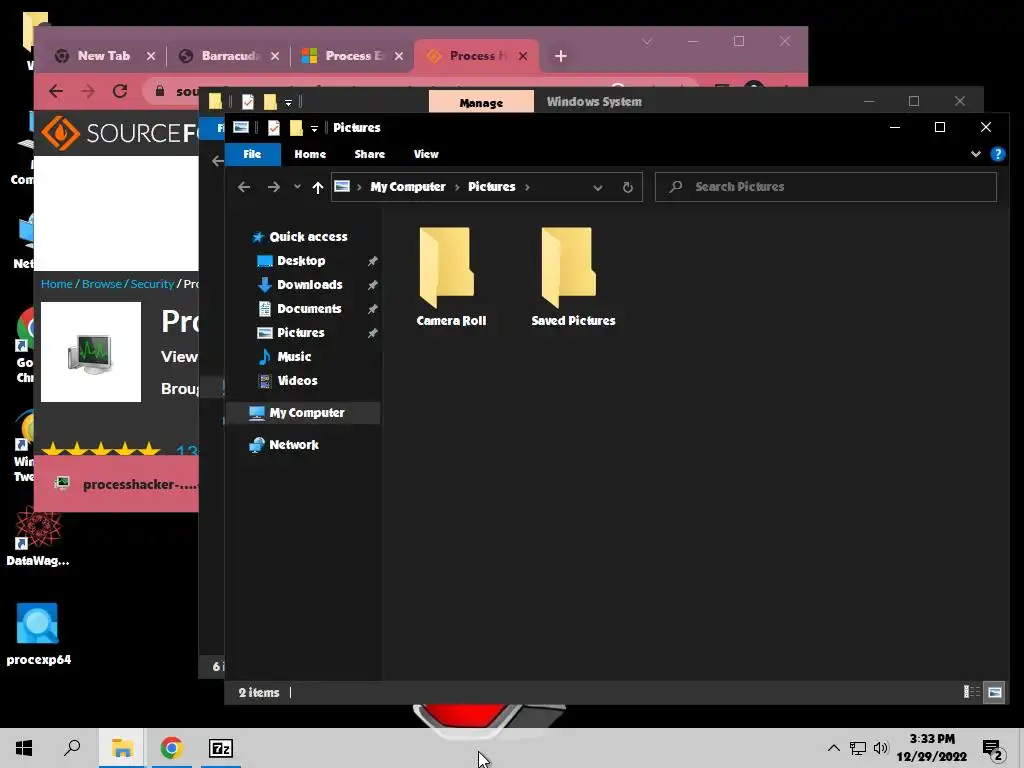Screen dimensions: 1024x768
Task: Open Customize Quick Access Toolbar dropdown
Action: (x=314, y=129)
